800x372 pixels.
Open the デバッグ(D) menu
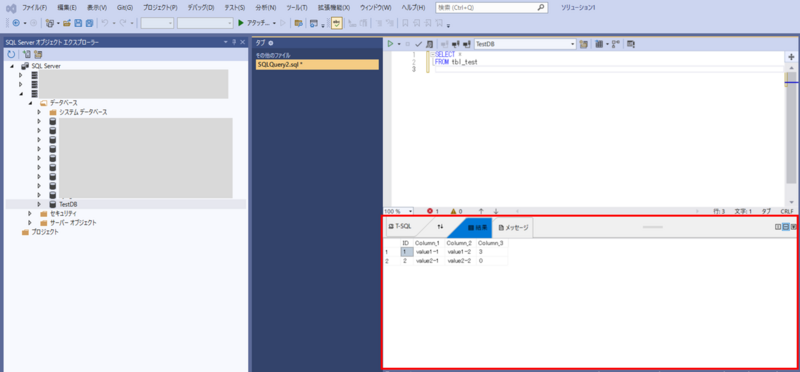pos(201,8)
